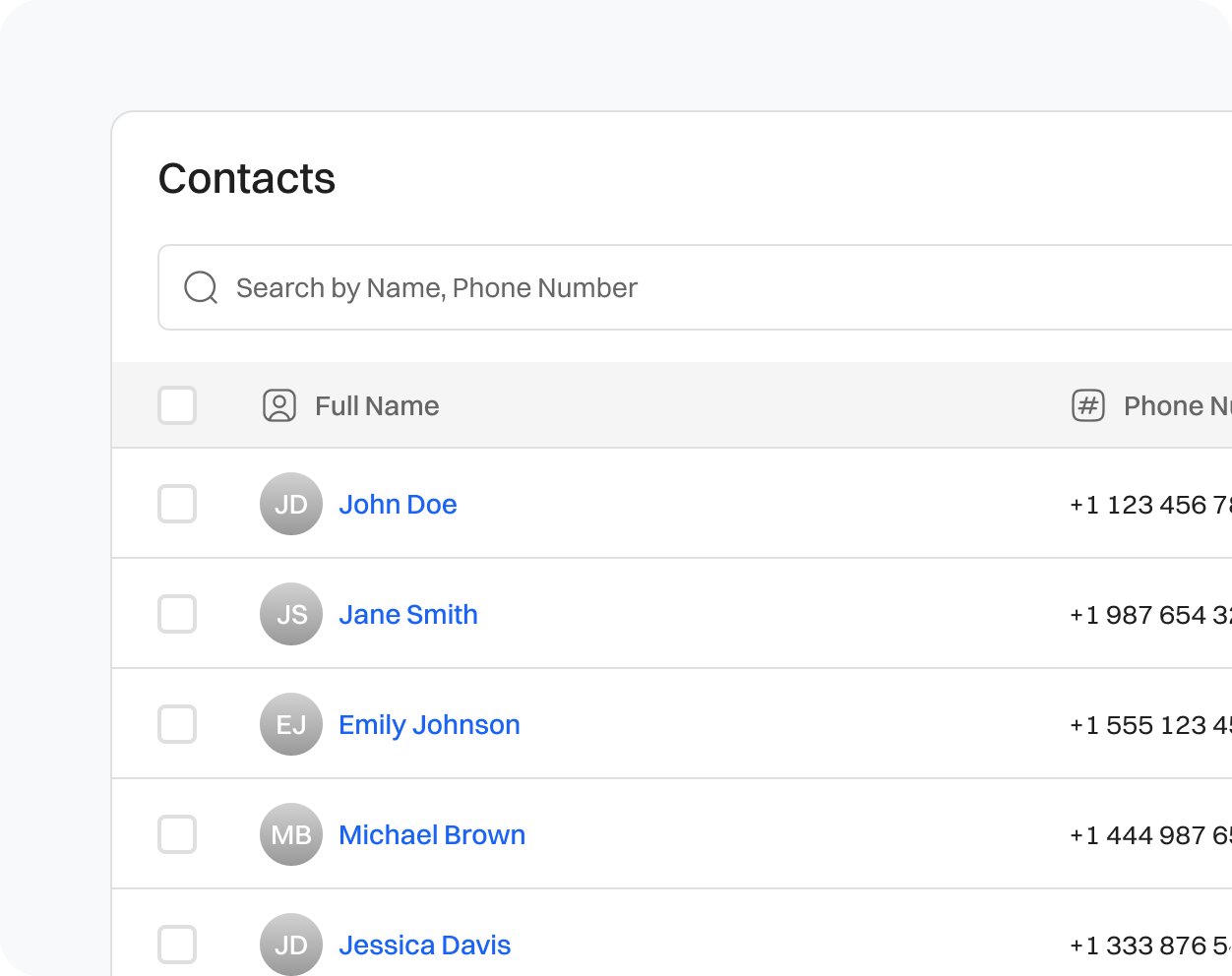The image size is (1232, 976).
Task: Check the checkbox next to Emily Johnson
Action: click(x=177, y=724)
